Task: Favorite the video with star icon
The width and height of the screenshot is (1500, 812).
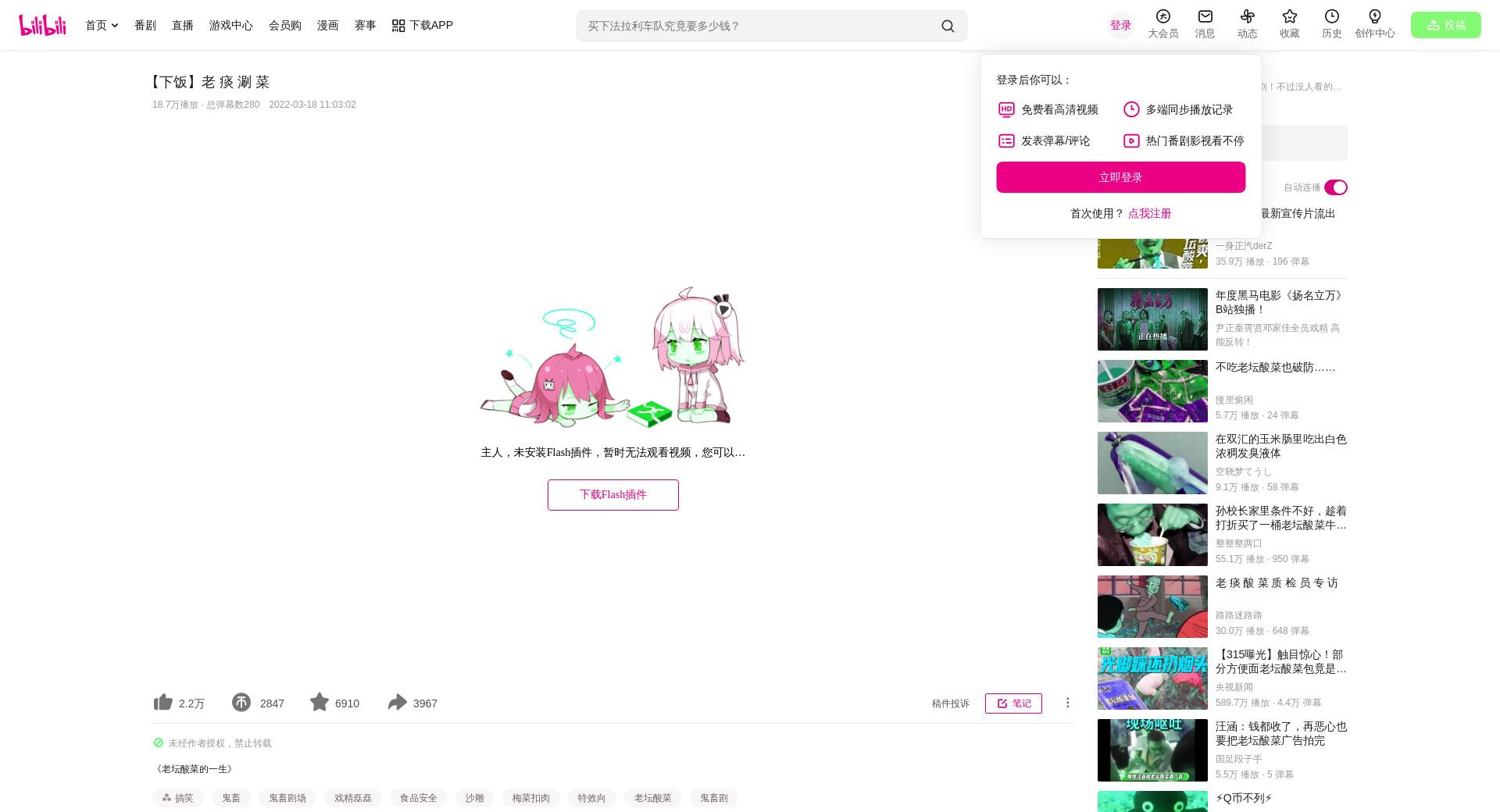Action: coord(320,702)
